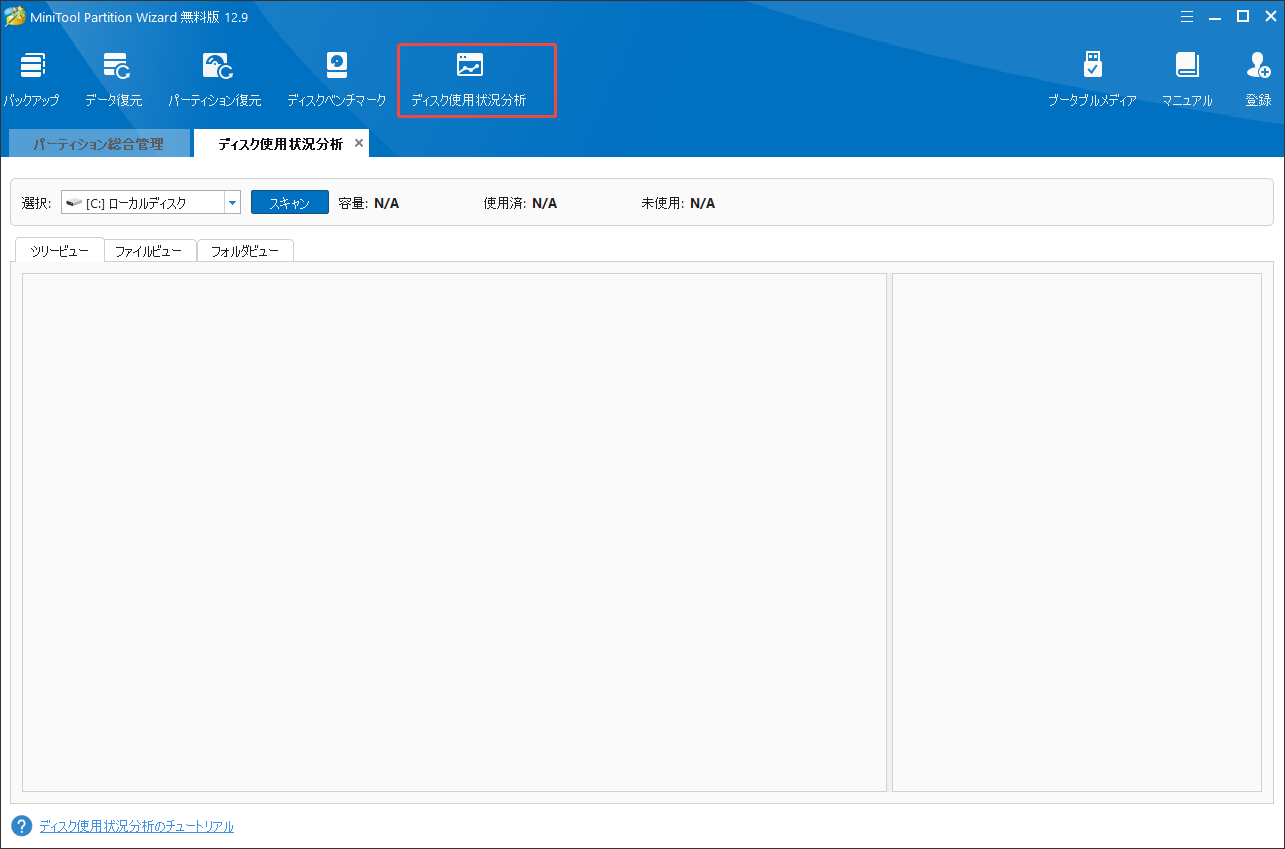Minimize the MiniTool window
This screenshot has height=849, width=1285.
[x=1215, y=16]
